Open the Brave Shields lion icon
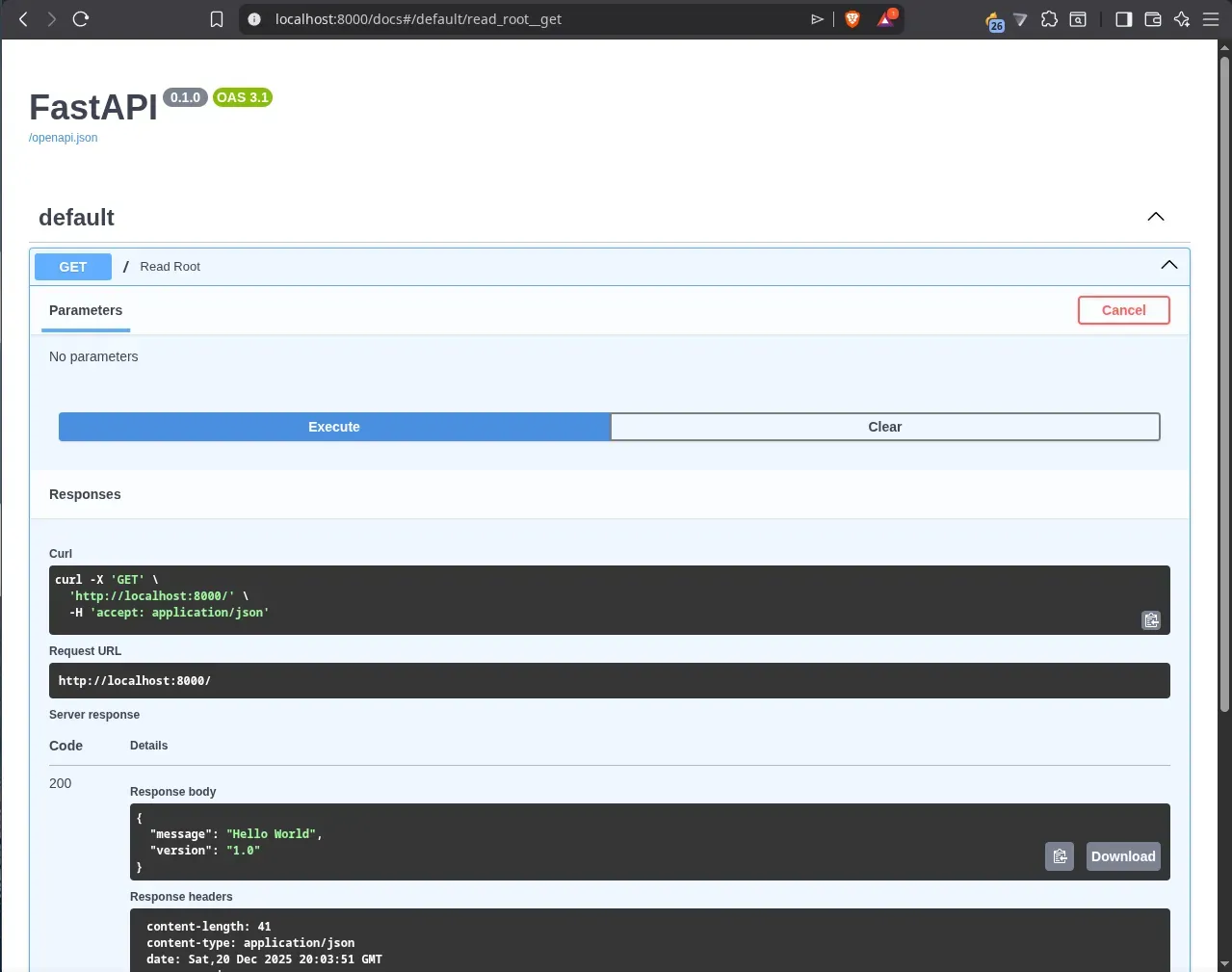This screenshot has width=1232, height=972. pyautogui.click(x=852, y=19)
